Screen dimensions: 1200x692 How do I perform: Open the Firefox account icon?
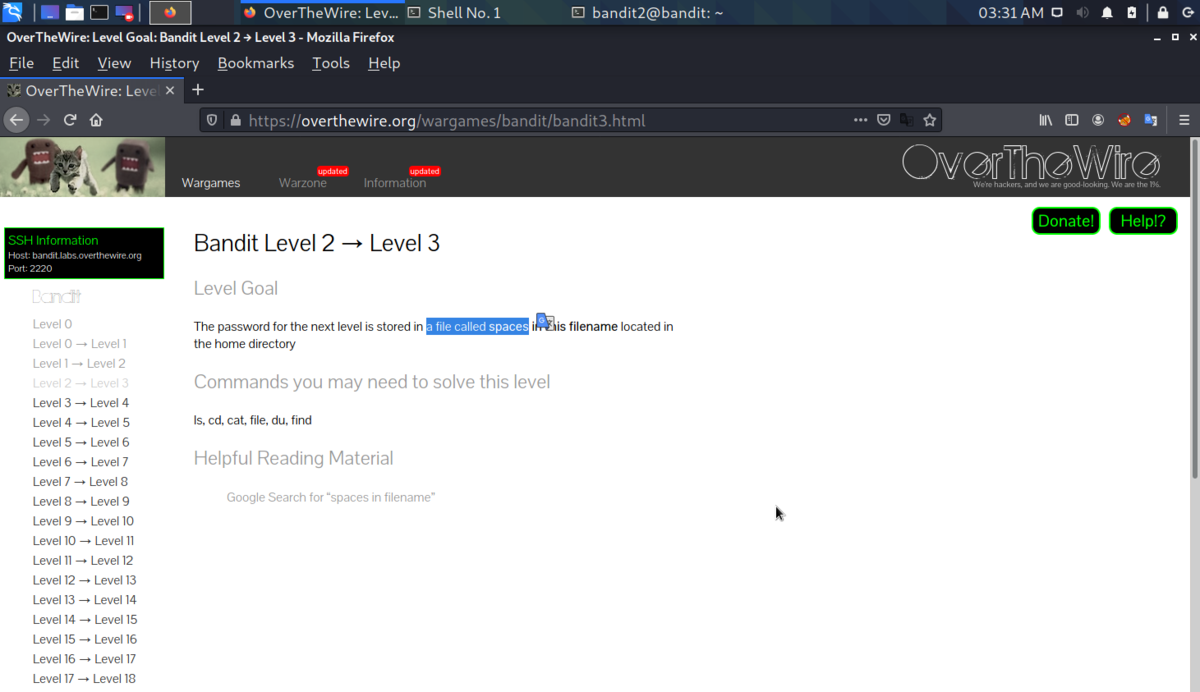[1098, 120]
